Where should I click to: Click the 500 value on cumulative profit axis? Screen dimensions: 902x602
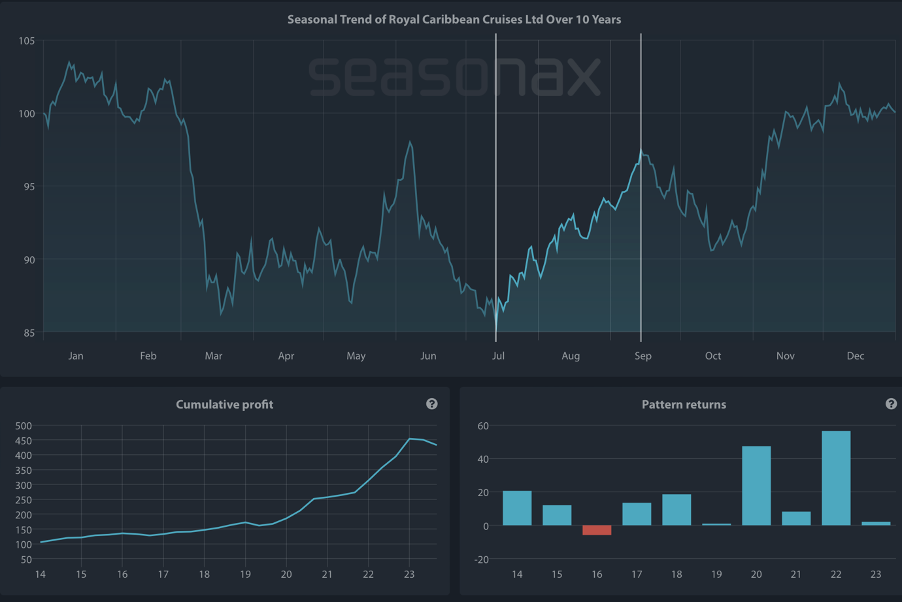24,426
